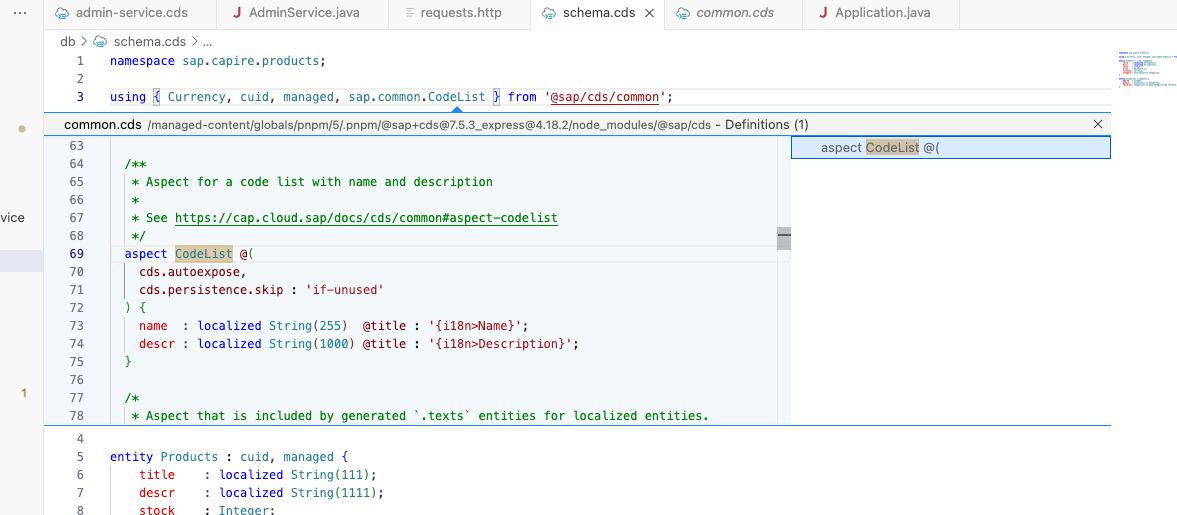The image size is (1177, 515).
Task: Expand the breadcrumb ellipsis symbol list
Action: (x=207, y=42)
